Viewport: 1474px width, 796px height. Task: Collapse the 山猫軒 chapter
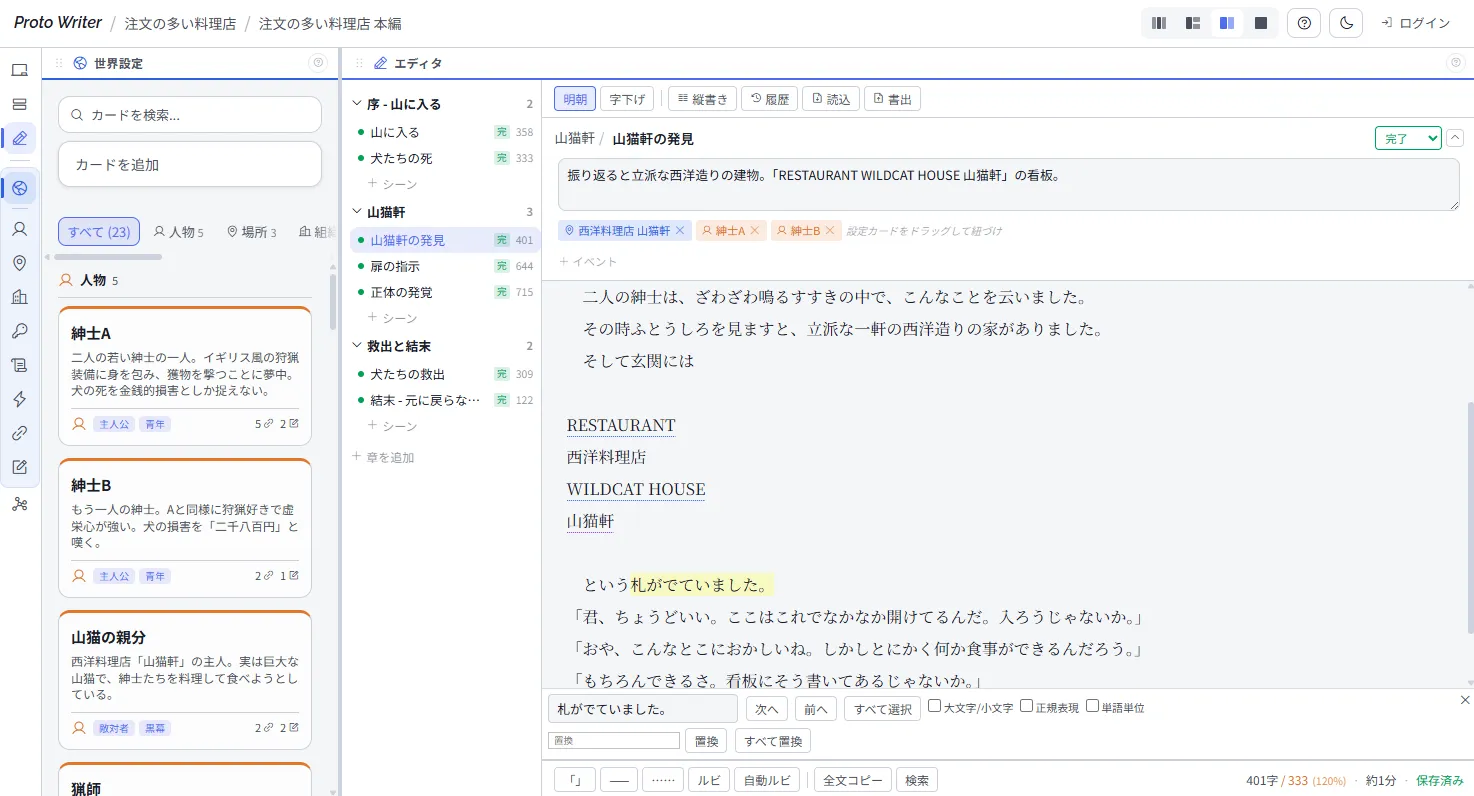pyautogui.click(x=355, y=211)
